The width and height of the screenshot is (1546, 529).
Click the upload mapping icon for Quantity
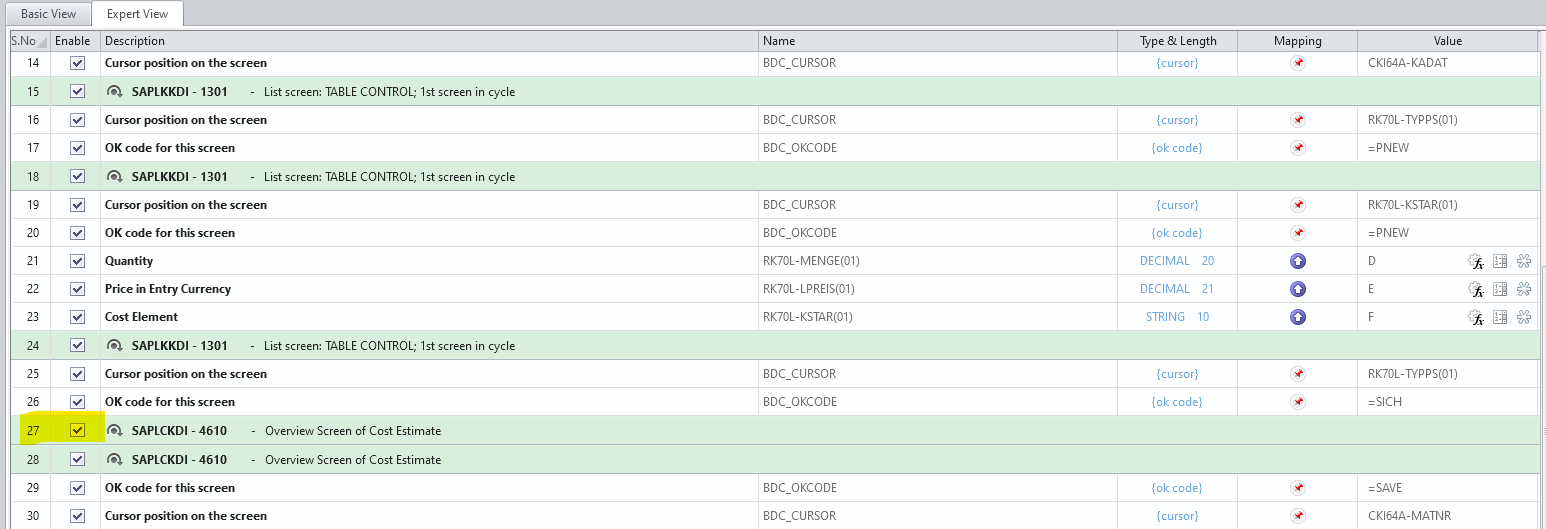point(1297,261)
